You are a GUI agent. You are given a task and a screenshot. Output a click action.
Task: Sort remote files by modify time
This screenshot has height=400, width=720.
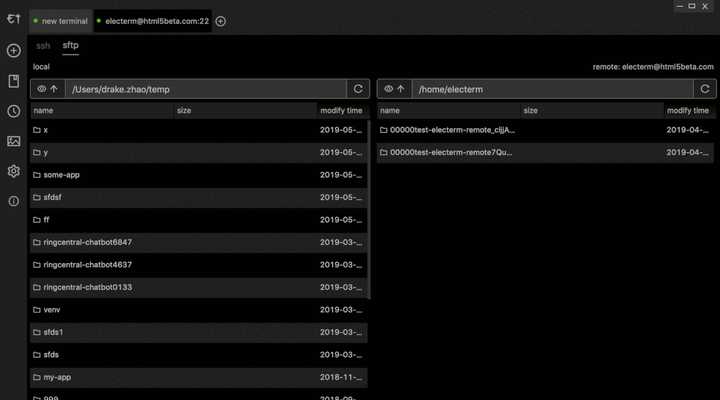[688, 111]
